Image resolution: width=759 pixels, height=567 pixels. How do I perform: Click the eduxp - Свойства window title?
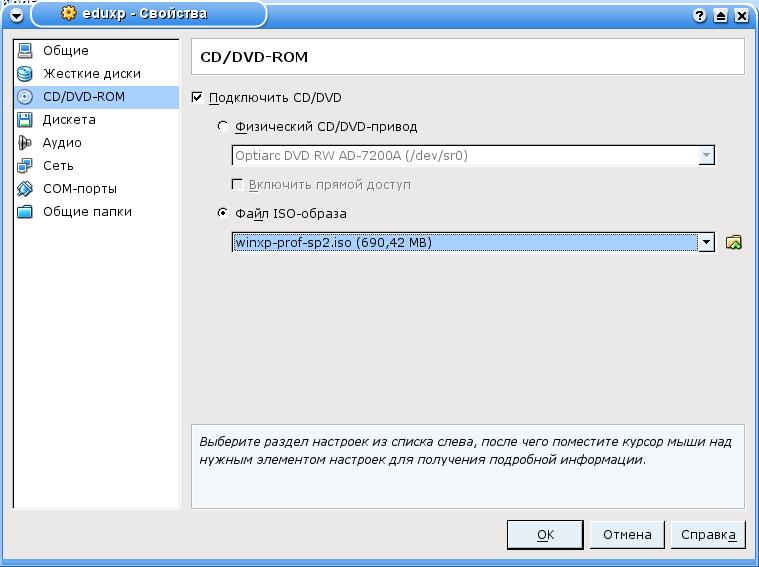(145, 14)
